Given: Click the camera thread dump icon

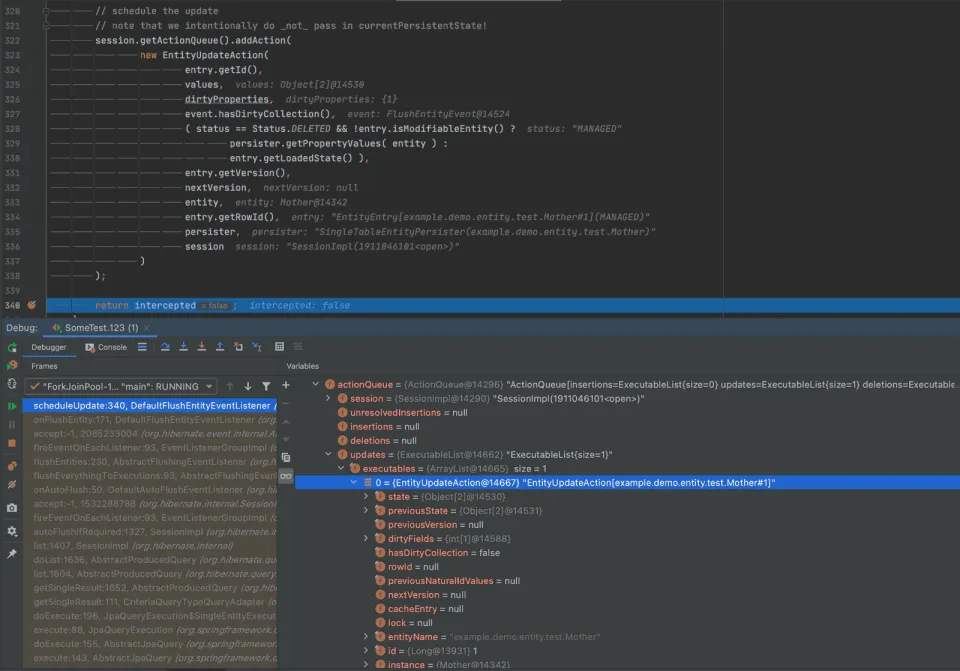Looking at the screenshot, I should point(12,508).
